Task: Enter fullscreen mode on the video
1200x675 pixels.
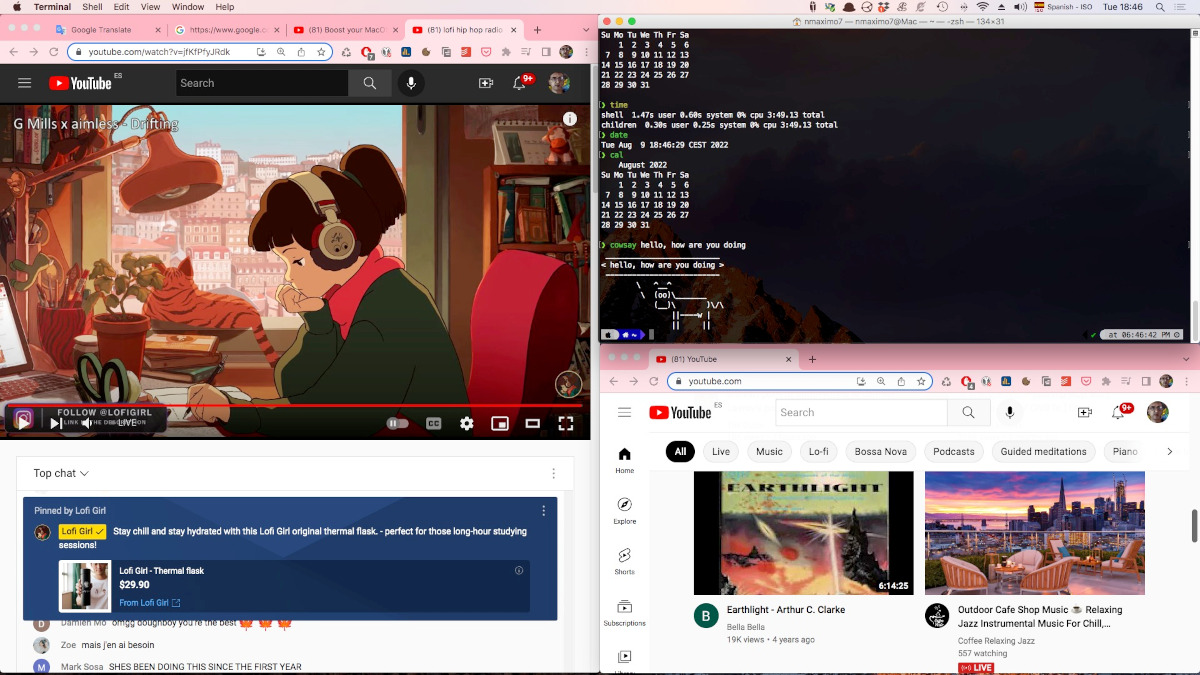Action: point(565,424)
